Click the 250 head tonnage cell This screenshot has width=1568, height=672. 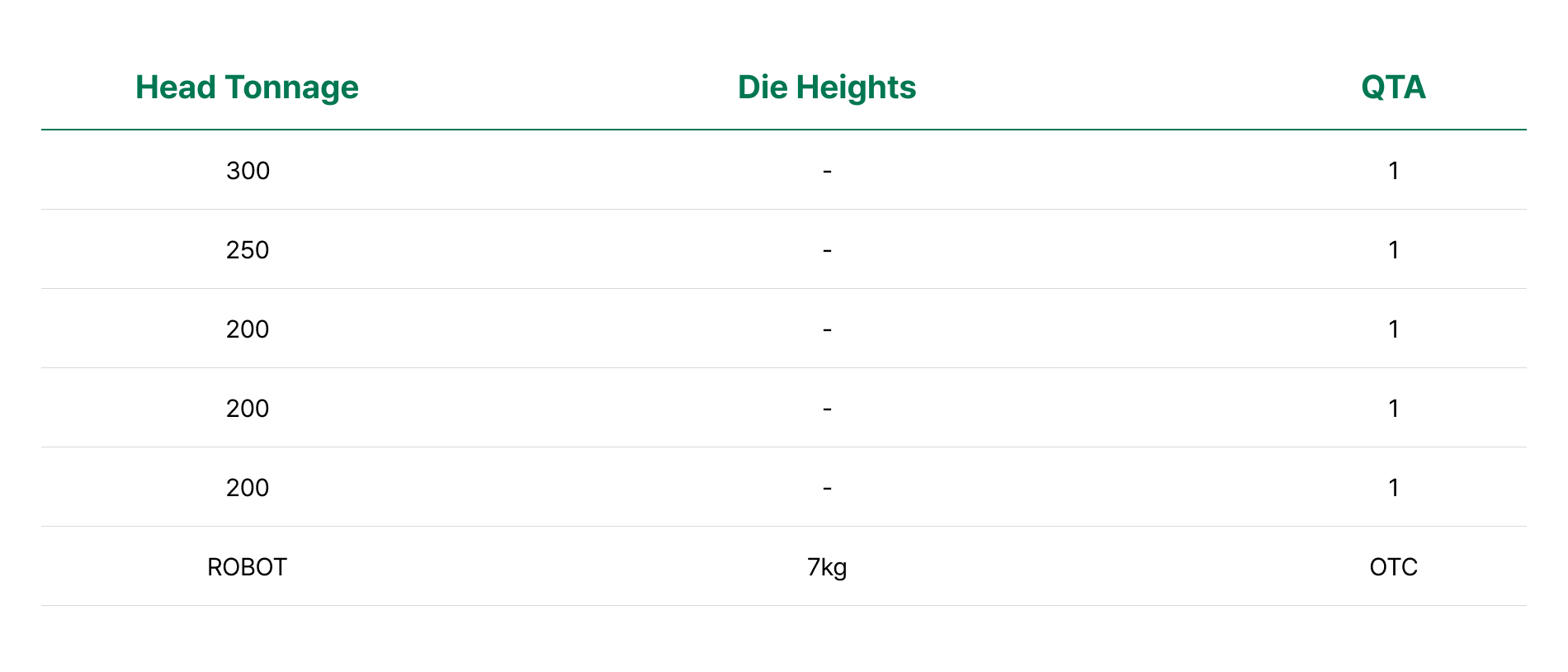248,250
